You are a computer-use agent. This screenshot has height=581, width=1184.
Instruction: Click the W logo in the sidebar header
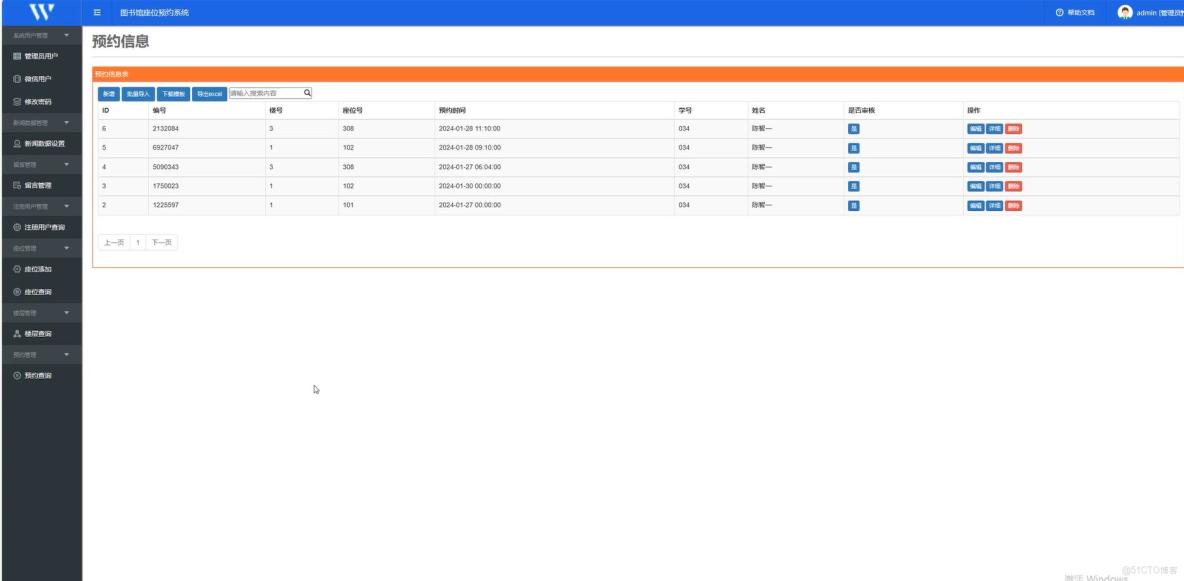[41, 12]
